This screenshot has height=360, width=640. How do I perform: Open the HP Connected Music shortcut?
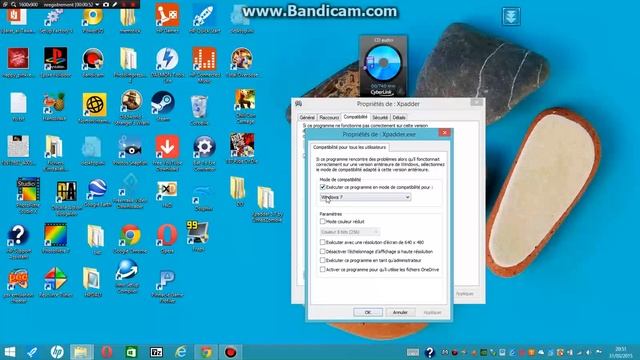coord(204,64)
